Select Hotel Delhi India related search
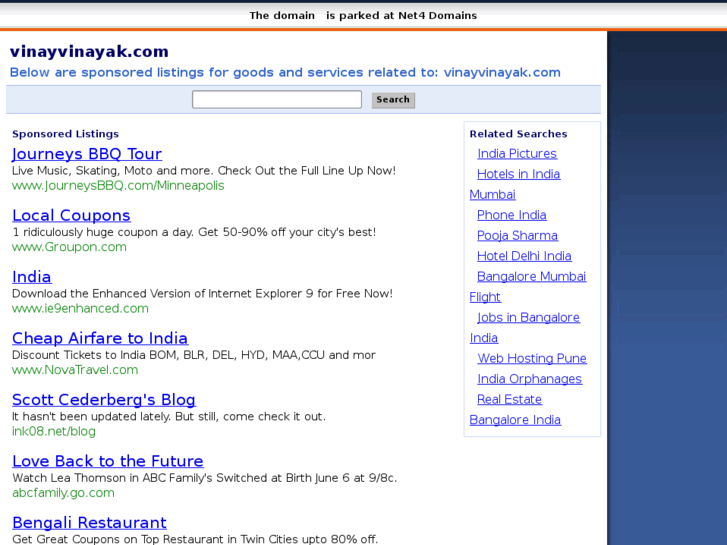 (x=524, y=256)
